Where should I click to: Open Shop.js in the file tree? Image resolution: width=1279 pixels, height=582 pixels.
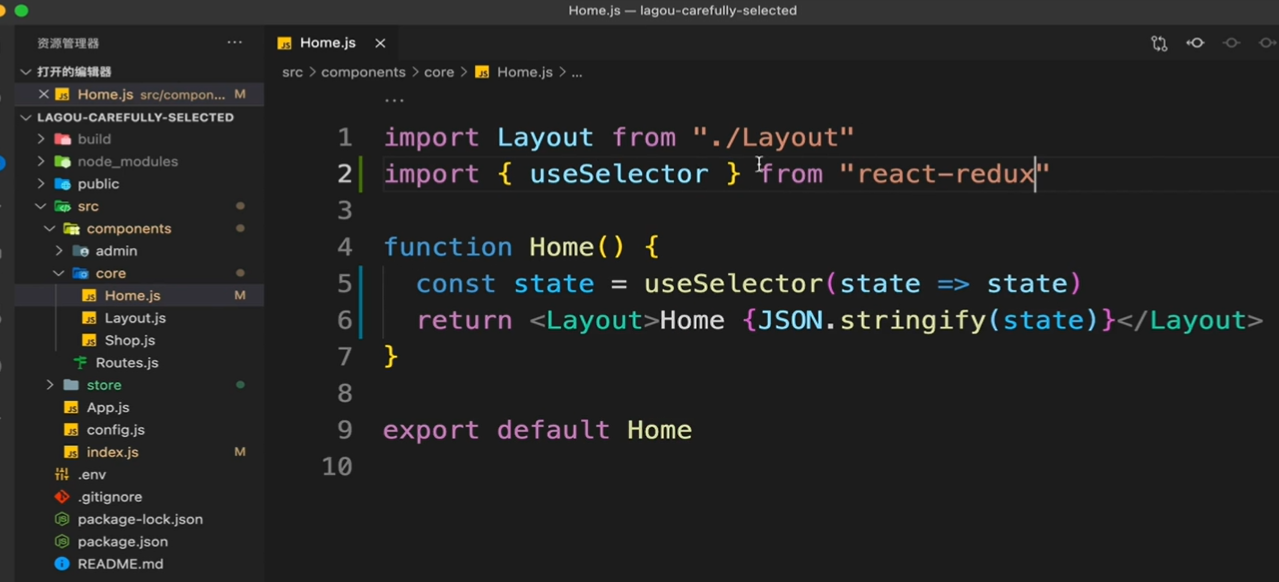(129, 340)
